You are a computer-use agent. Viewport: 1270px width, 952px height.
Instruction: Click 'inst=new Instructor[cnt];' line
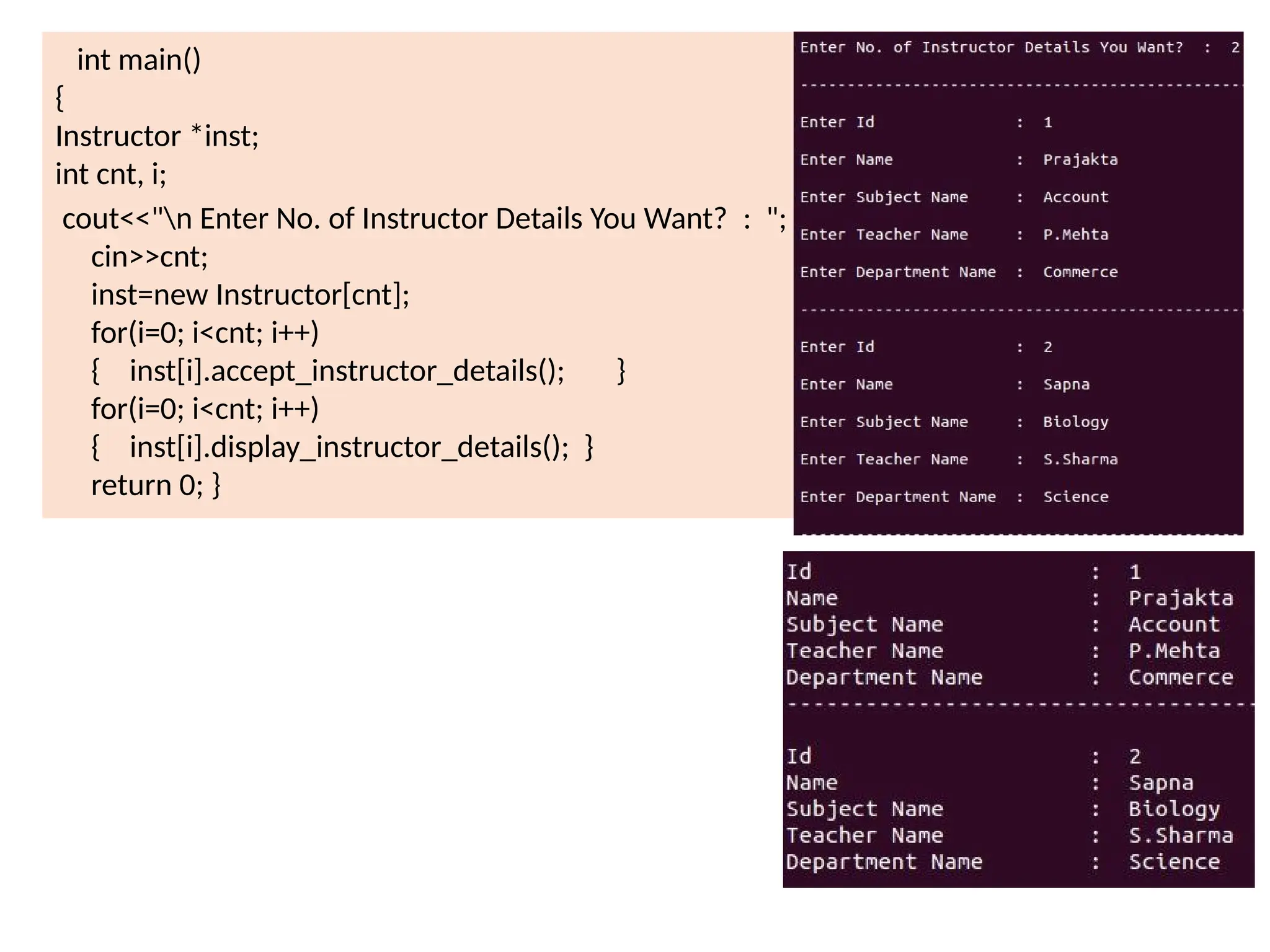[251, 295]
